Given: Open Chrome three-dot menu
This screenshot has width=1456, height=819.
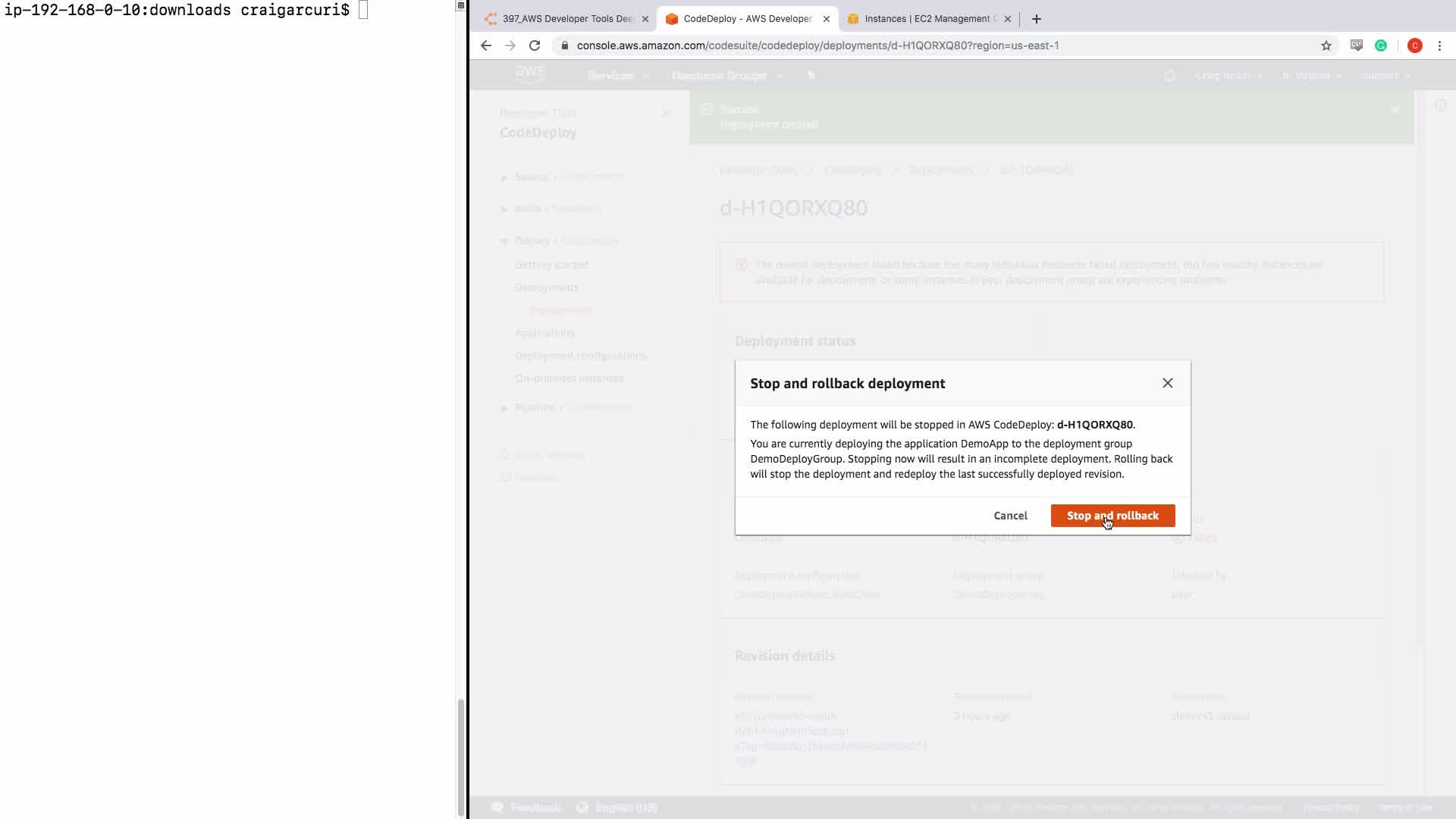Looking at the screenshot, I should pos(1439,45).
